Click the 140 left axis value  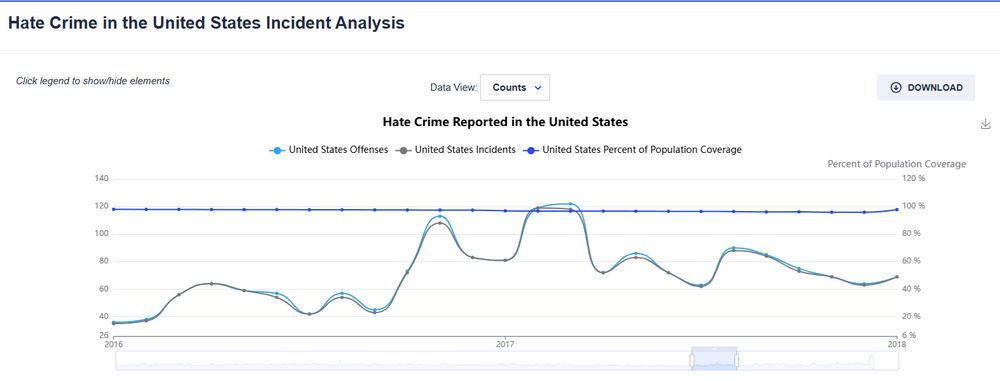point(102,179)
